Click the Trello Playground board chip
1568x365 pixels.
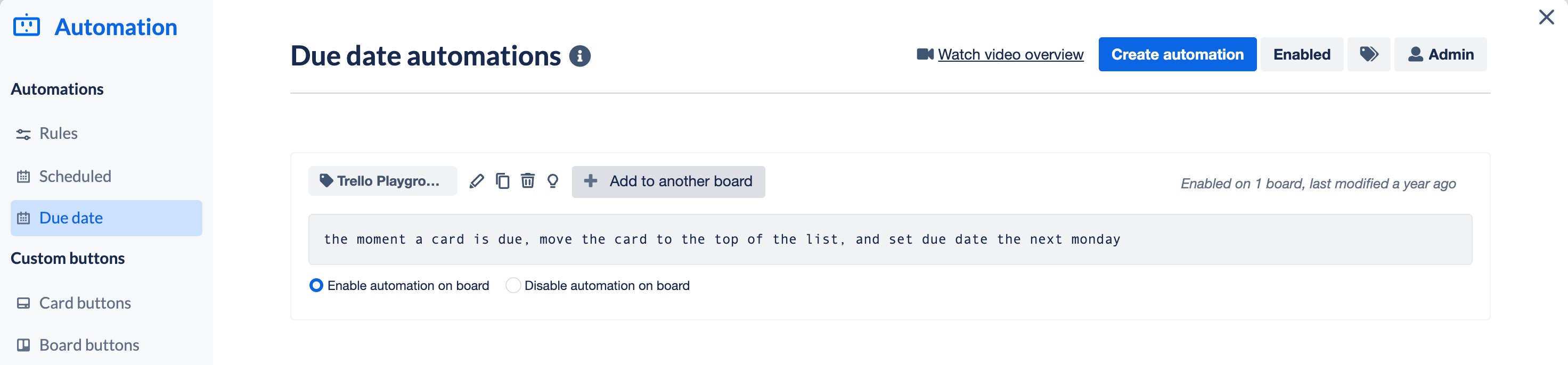click(x=382, y=181)
